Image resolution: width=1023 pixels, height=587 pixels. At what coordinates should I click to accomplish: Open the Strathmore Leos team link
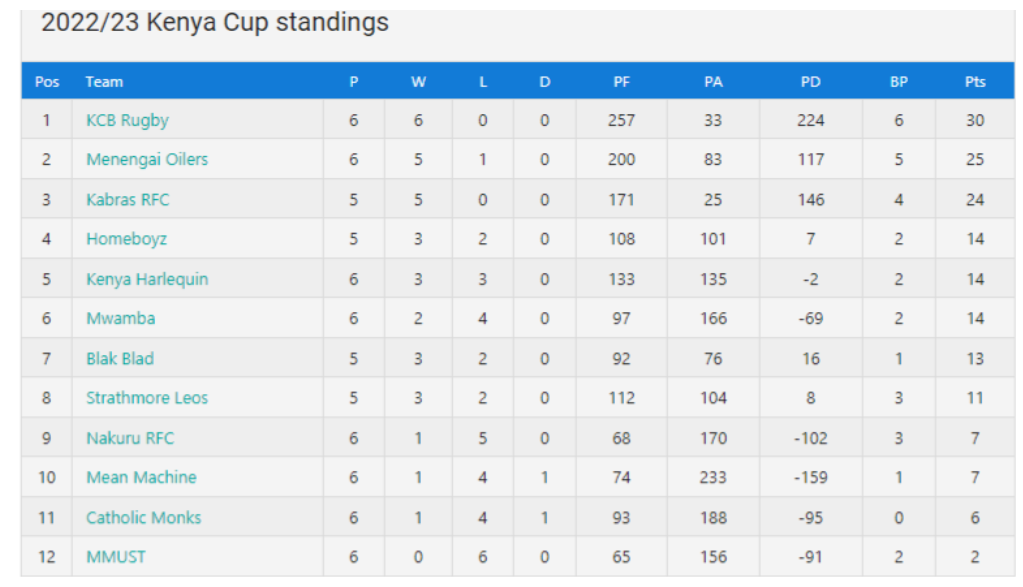(147, 398)
